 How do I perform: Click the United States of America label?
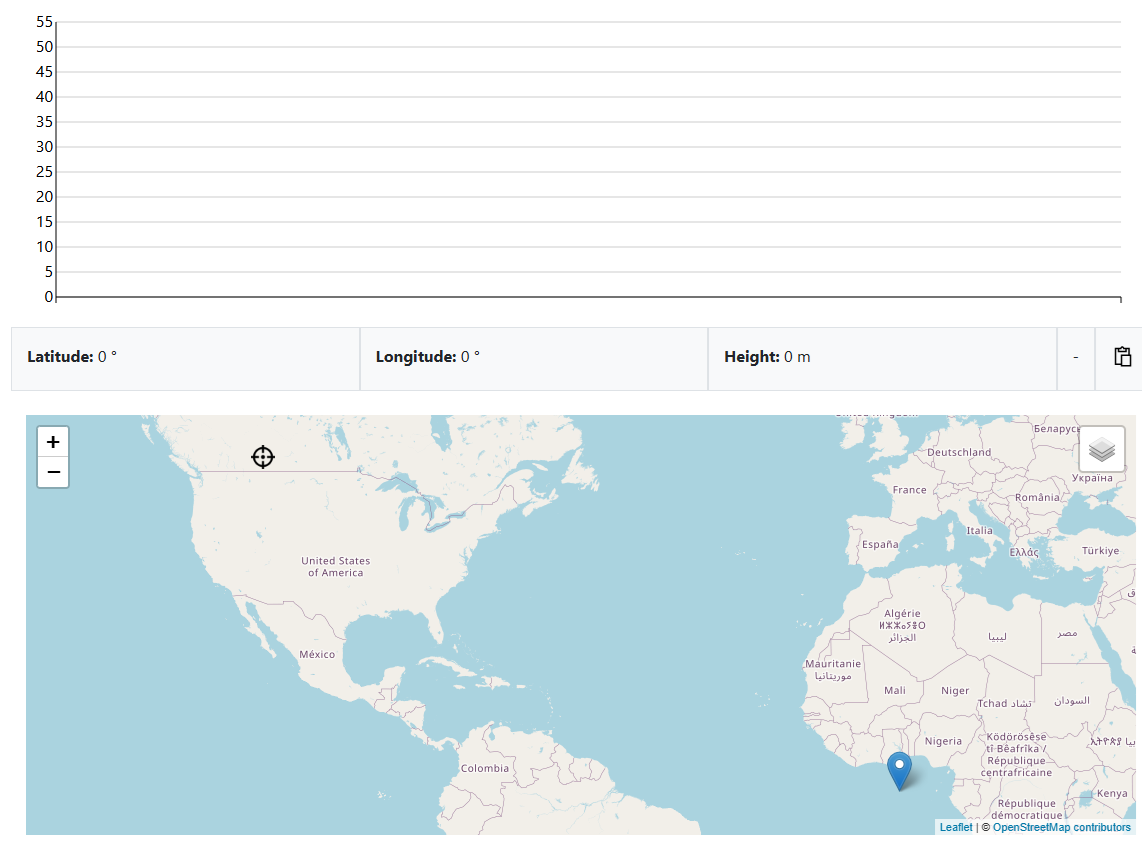335,567
